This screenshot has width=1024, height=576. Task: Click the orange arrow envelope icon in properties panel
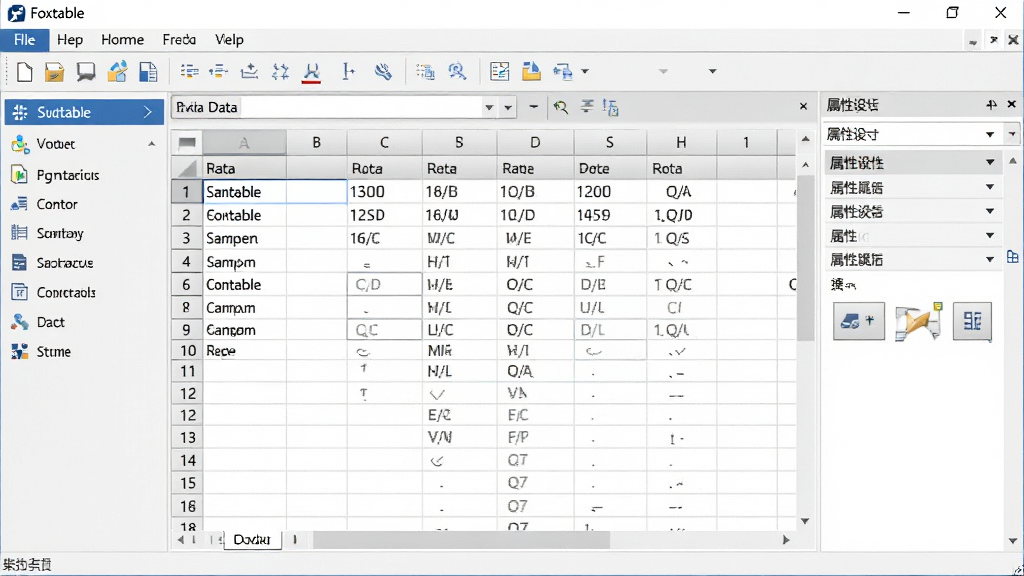pos(919,321)
